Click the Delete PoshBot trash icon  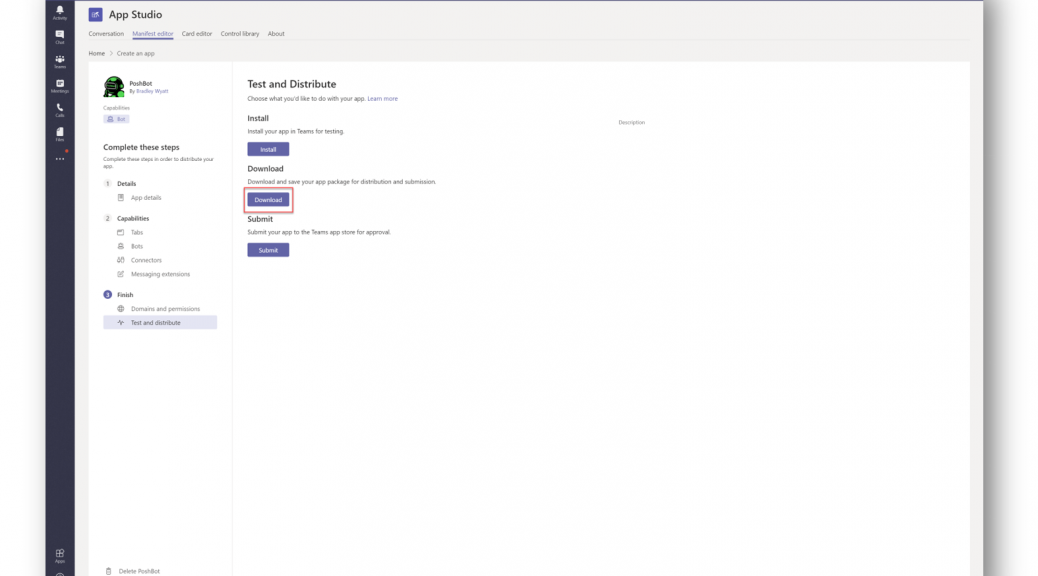(x=109, y=571)
